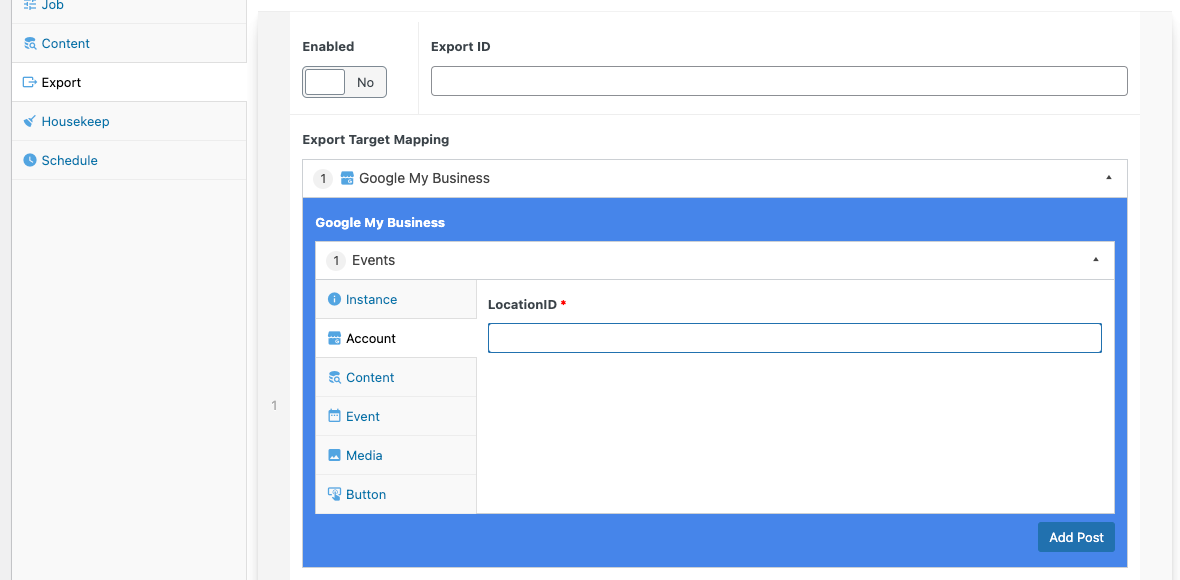Viewport: 1180px width, 580px height.
Task: Click the Add Post button
Action: [1076, 537]
